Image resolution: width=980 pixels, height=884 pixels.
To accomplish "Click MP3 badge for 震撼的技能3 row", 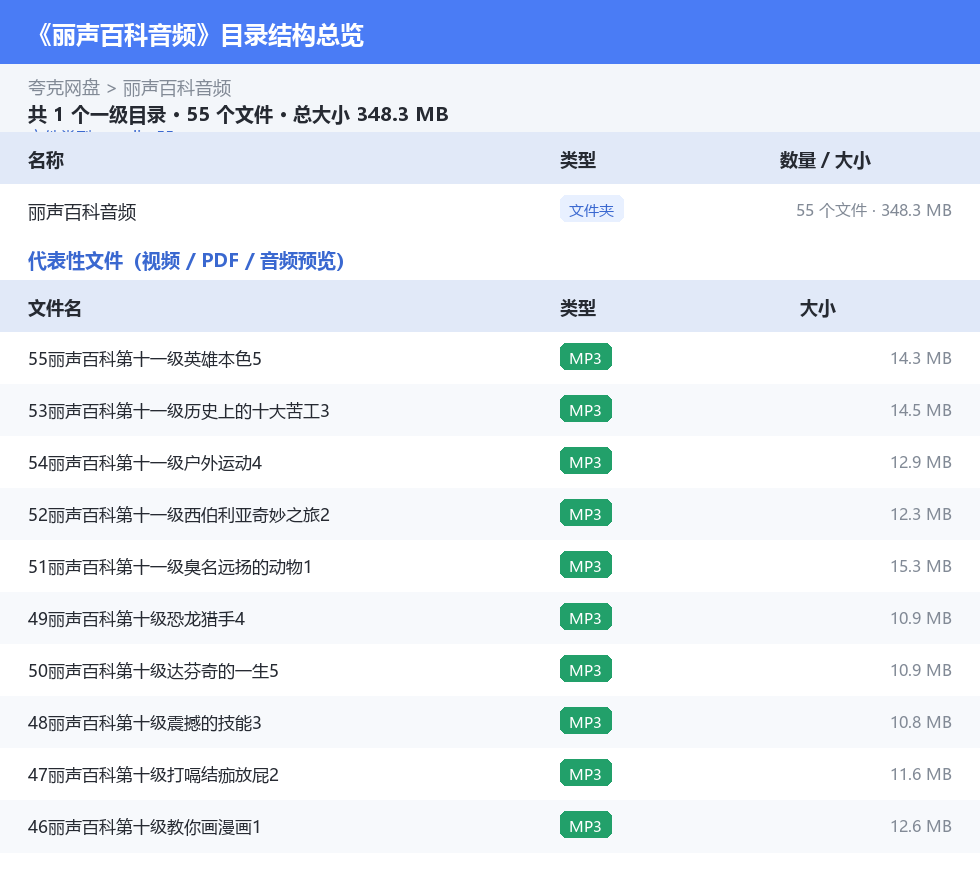I will point(586,721).
